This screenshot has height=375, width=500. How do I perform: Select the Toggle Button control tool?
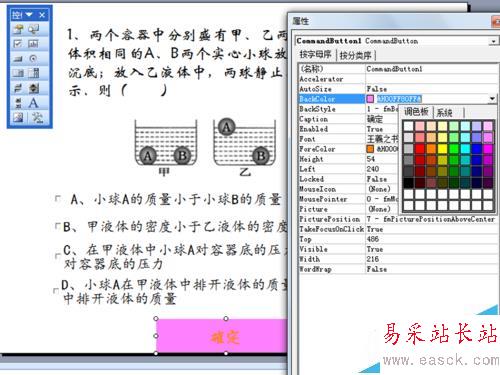pos(18,88)
